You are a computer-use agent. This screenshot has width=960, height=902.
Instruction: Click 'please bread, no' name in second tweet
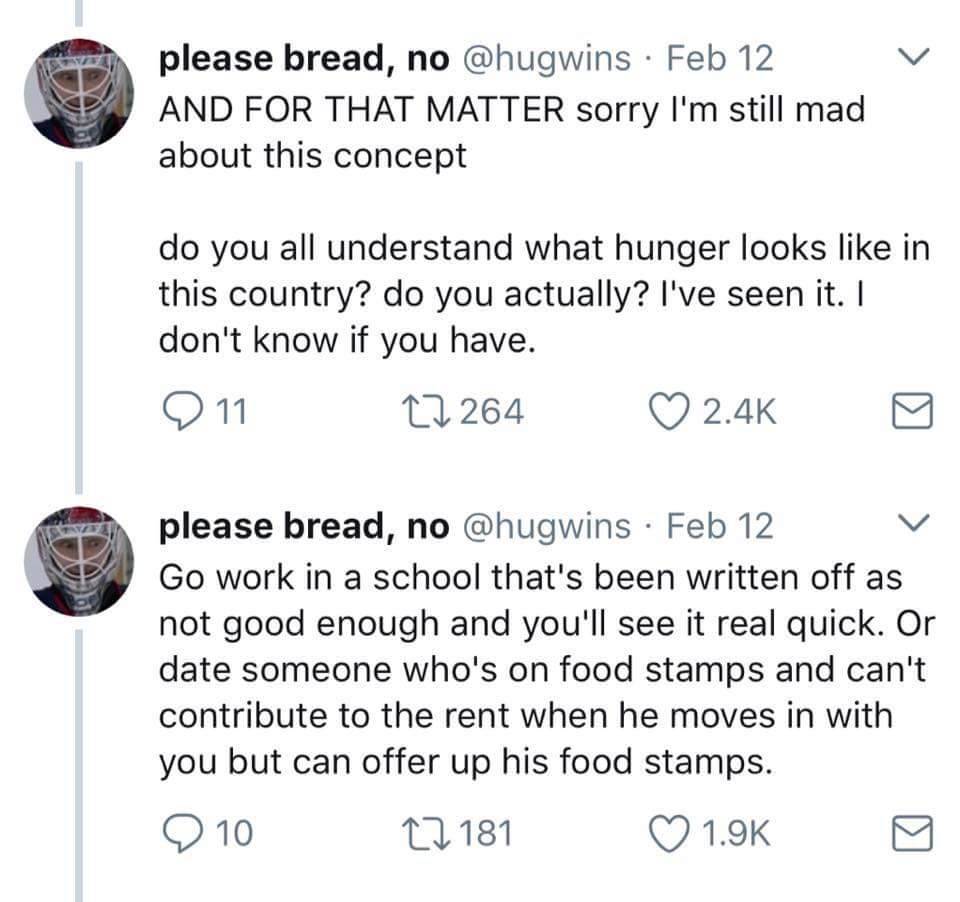304,525
